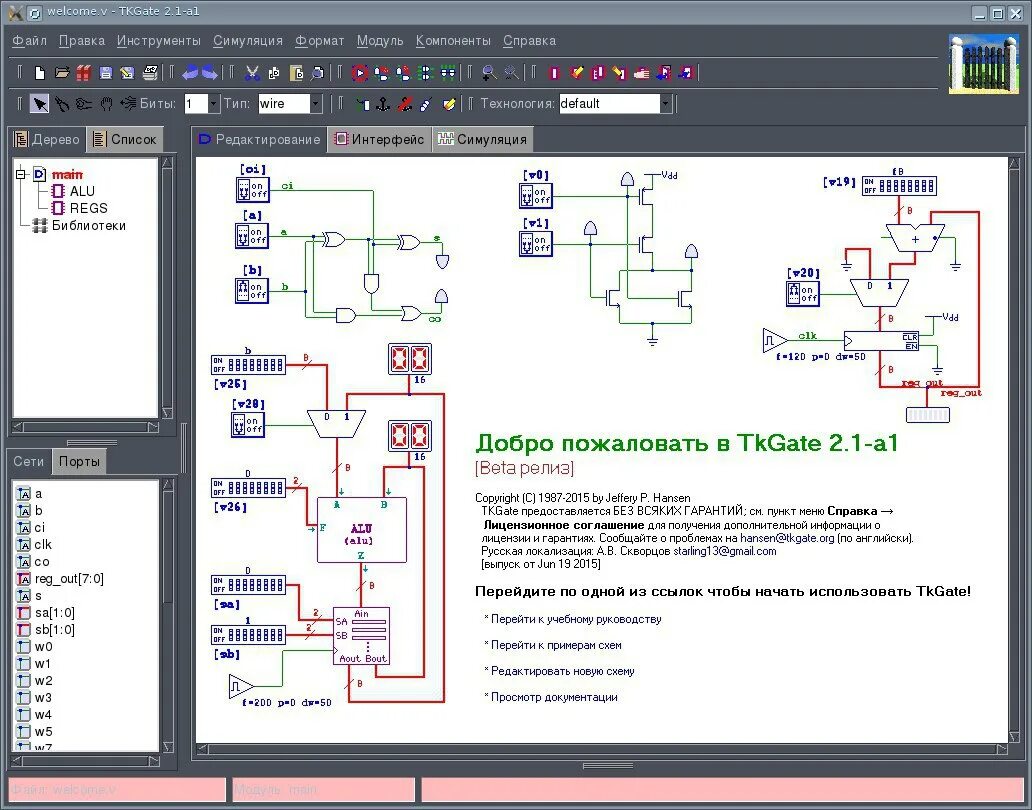Select the inverter bubble tool
This screenshot has height=810, width=1032.
(x=84, y=103)
